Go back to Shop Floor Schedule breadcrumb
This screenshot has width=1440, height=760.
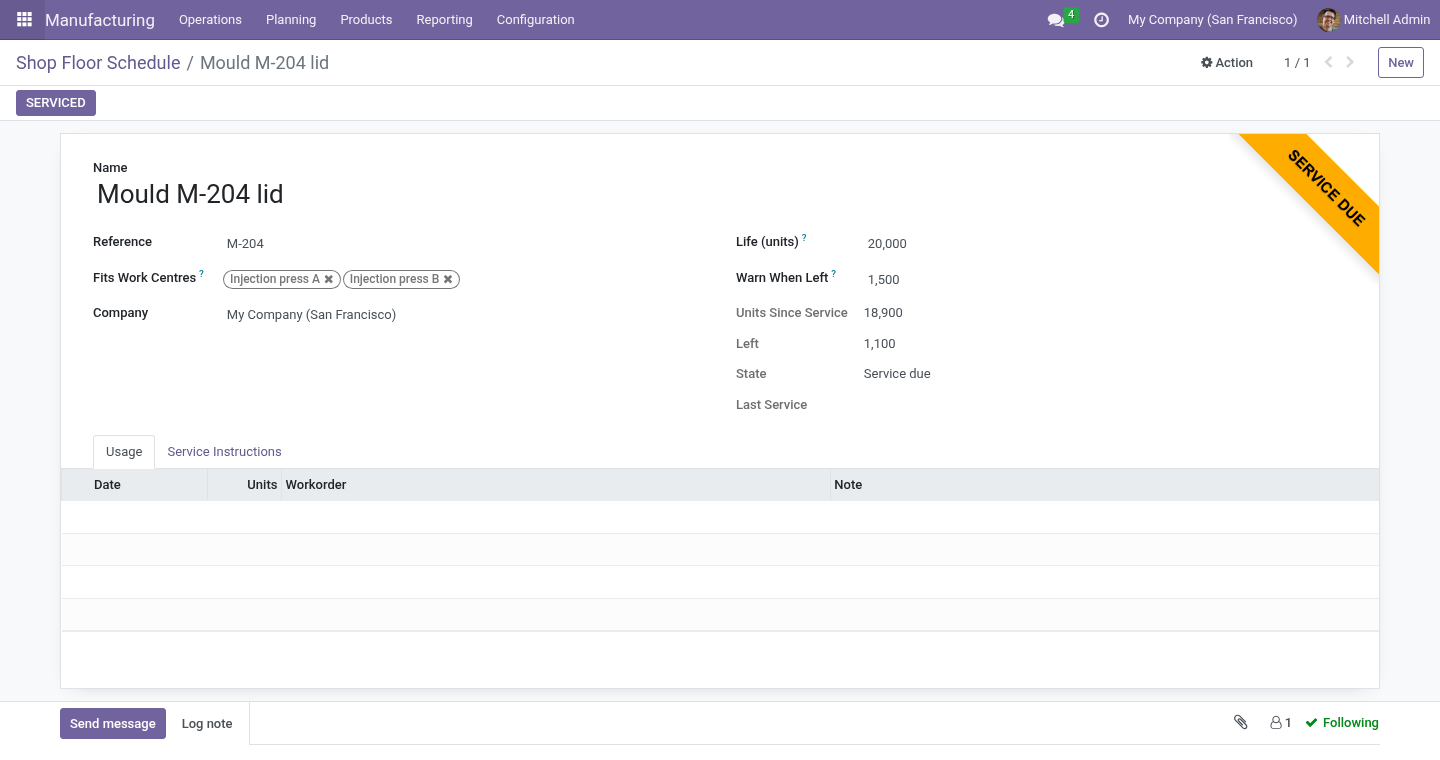click(98, 63)
